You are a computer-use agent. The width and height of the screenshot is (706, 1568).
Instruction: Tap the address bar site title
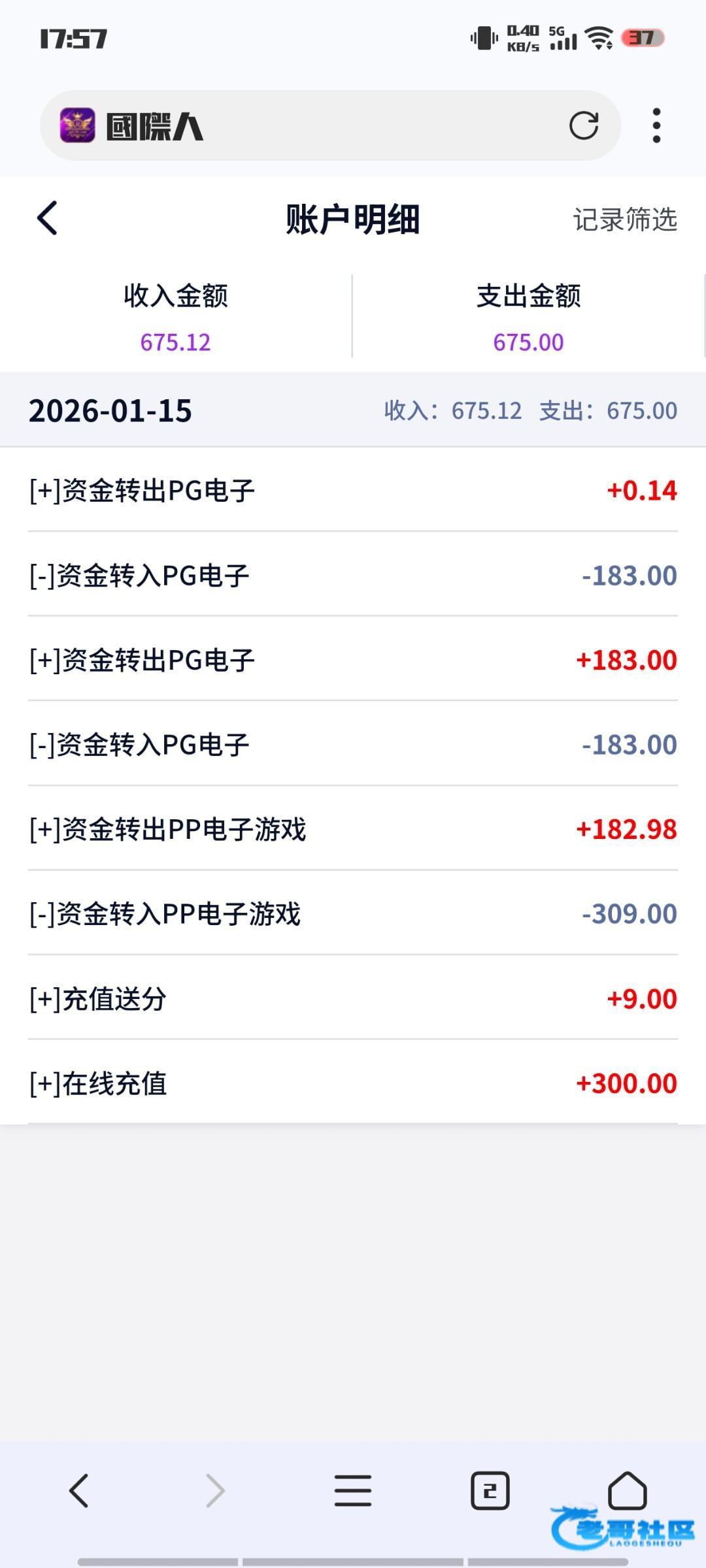[154, 126]
